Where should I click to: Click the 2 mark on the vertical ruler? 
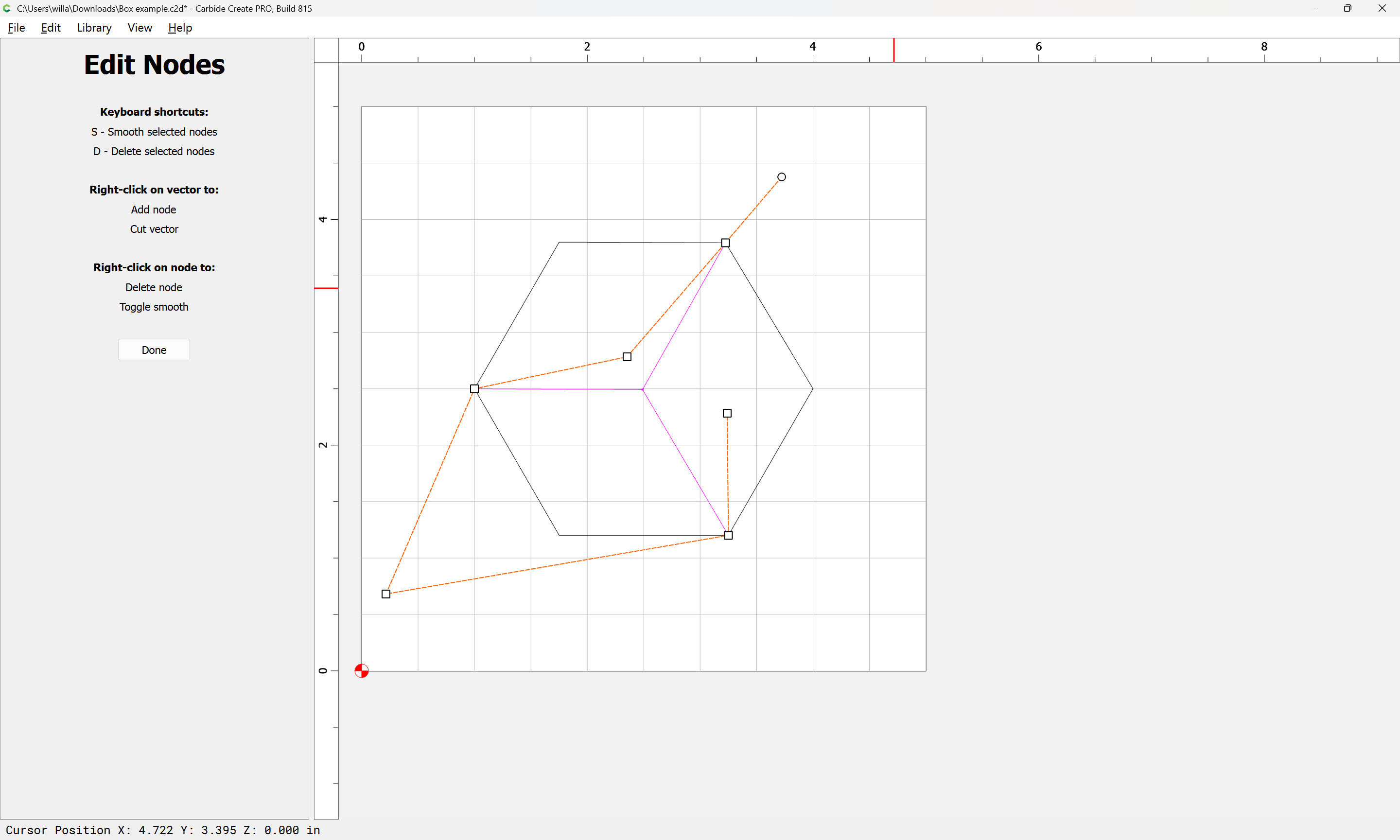(x=323, y=445)
